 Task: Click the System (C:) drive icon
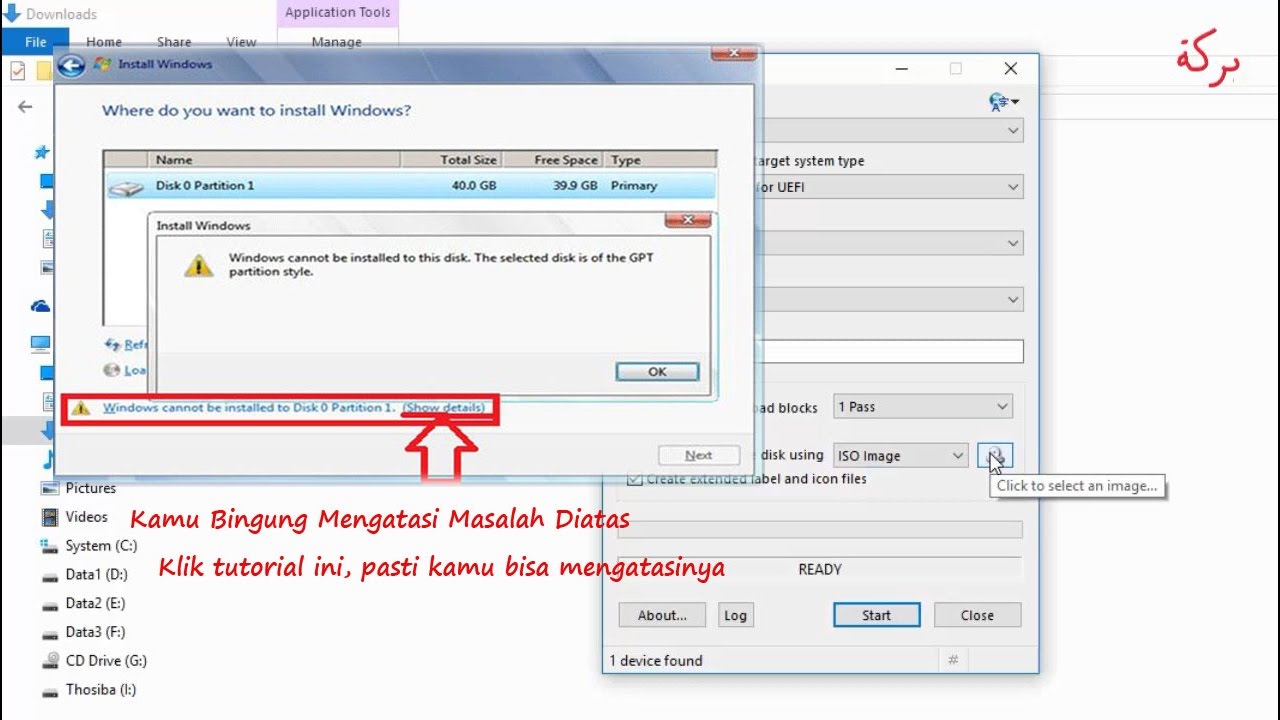(49, 546)
